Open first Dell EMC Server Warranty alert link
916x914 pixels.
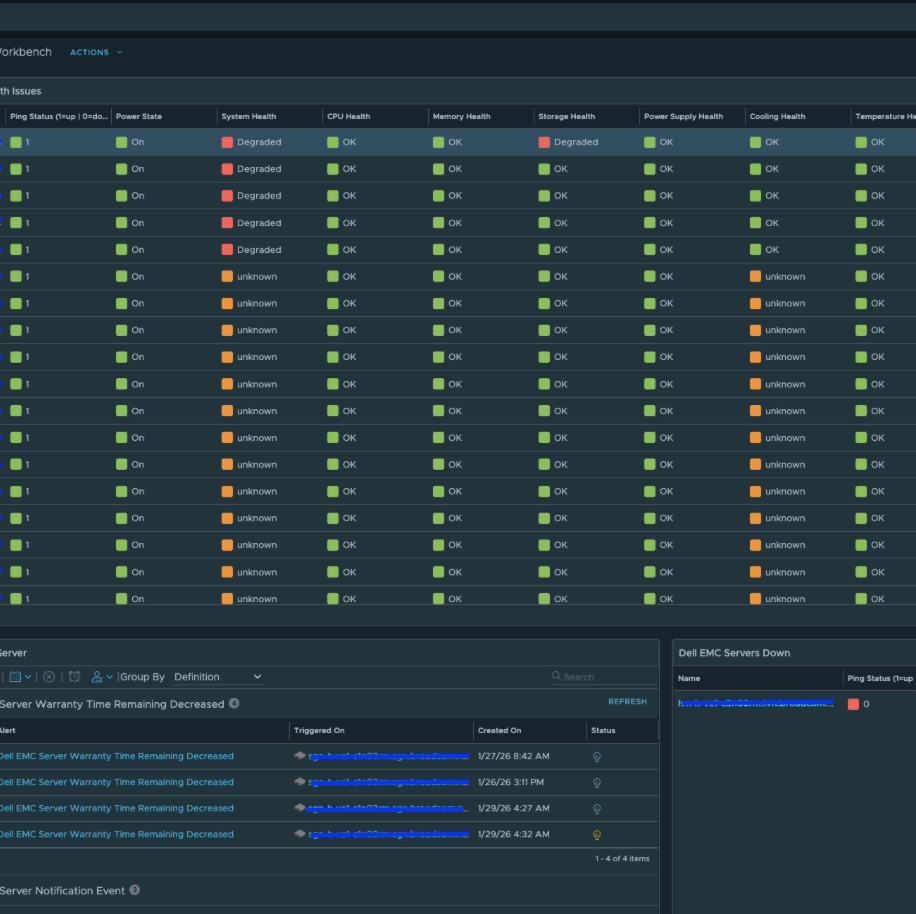[x=116, y=756]
